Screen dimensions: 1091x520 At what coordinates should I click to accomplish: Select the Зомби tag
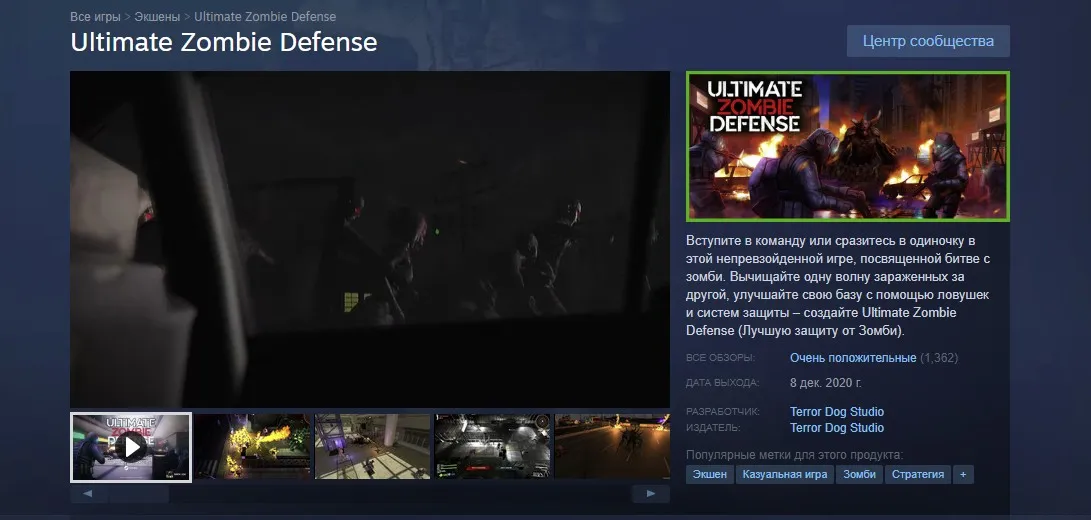[x=859, y=475]
